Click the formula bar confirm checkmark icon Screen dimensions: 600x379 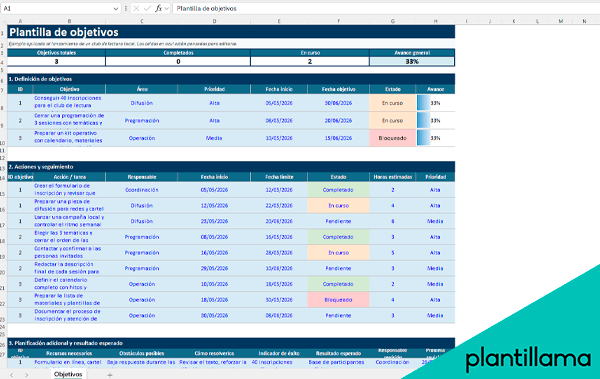point(147,8)
